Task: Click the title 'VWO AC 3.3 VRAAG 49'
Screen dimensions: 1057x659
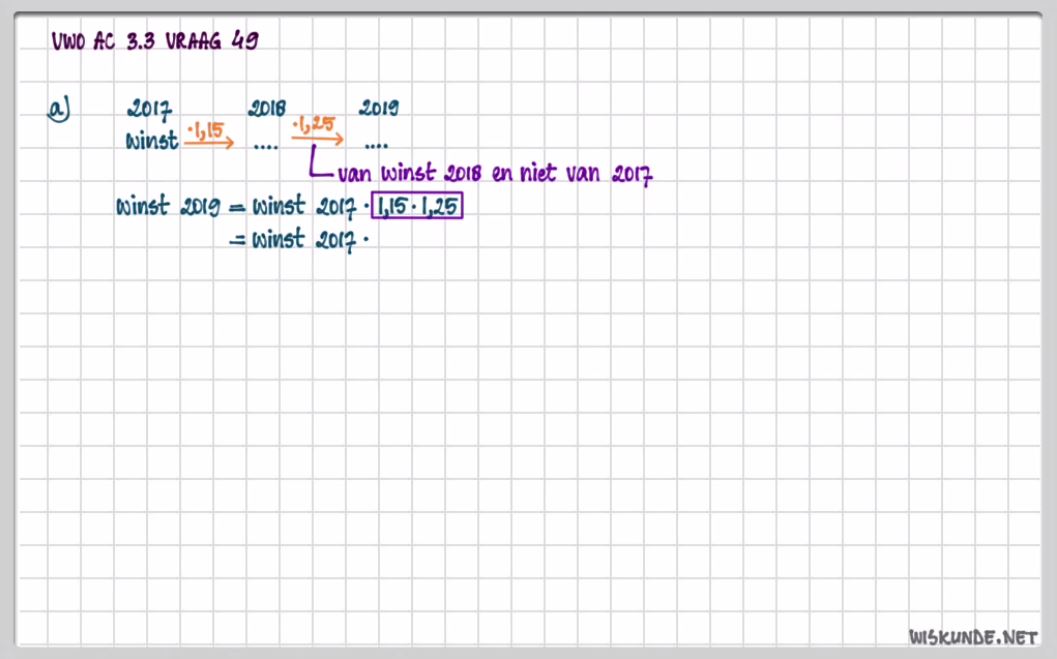Action: 156,41
